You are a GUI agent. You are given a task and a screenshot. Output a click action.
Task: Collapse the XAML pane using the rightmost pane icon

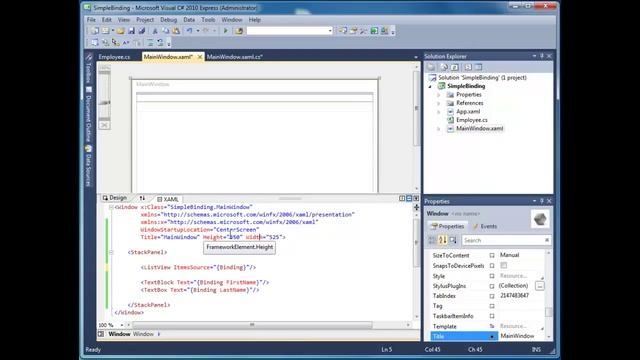(x=416, y=198)
